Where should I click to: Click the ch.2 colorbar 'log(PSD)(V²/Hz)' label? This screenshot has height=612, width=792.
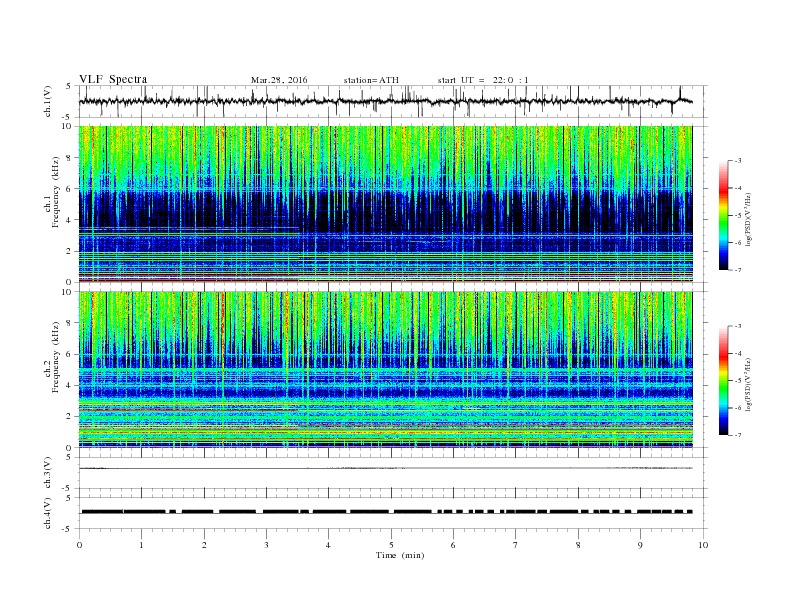pyautogui.click(x=748, y=384)
